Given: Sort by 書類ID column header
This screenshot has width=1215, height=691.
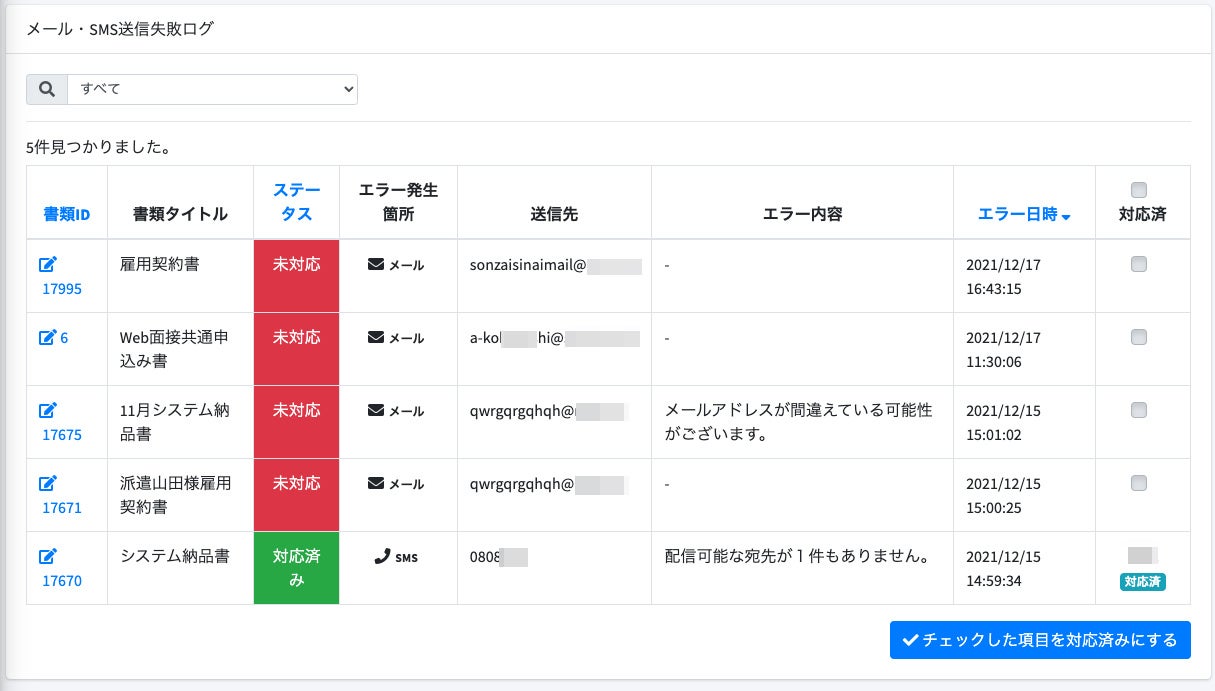Looking at the screenshot, I should tap(67, 214).
